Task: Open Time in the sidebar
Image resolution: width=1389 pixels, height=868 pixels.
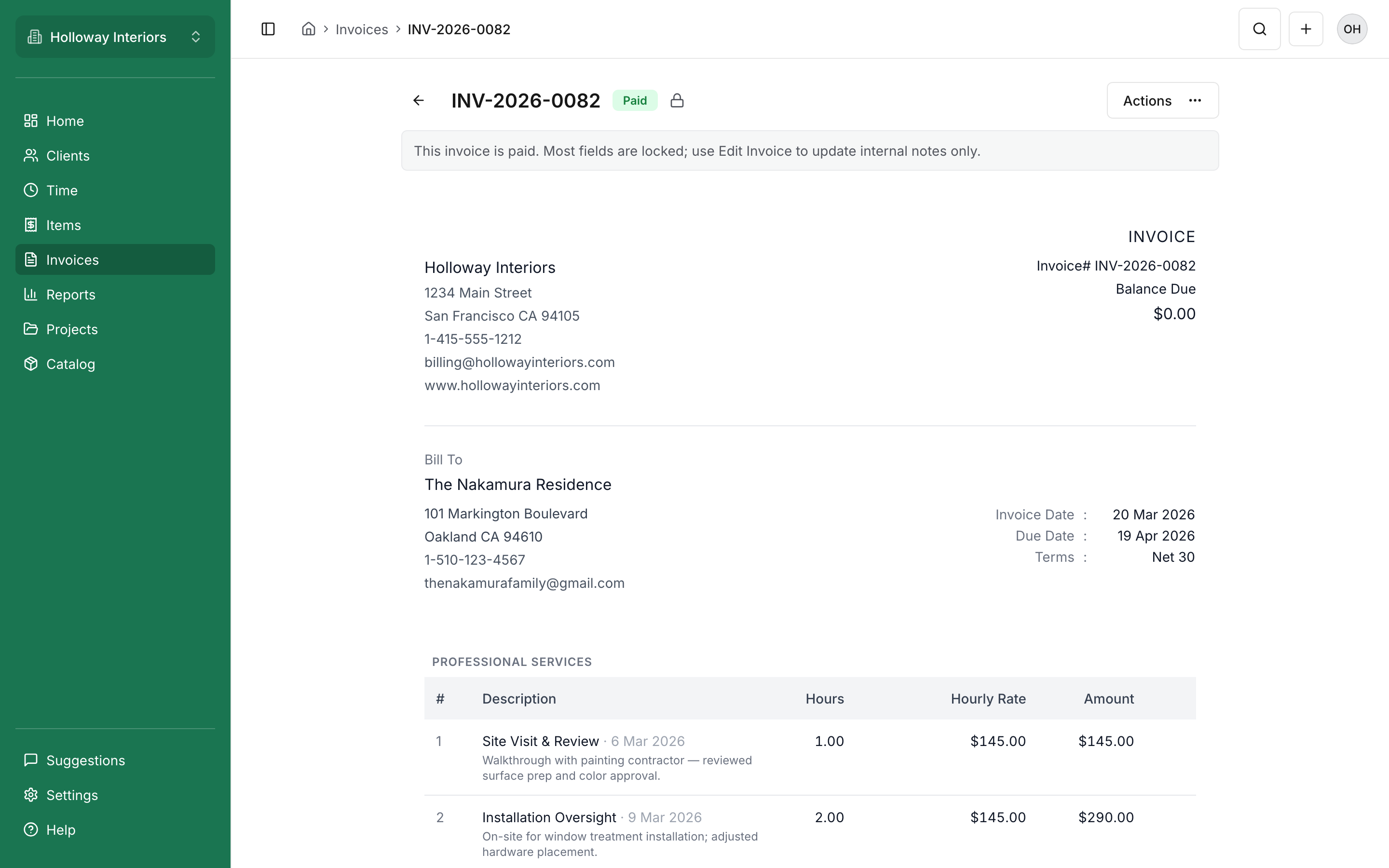Action: pyautogui.click(x=115, y=190)
